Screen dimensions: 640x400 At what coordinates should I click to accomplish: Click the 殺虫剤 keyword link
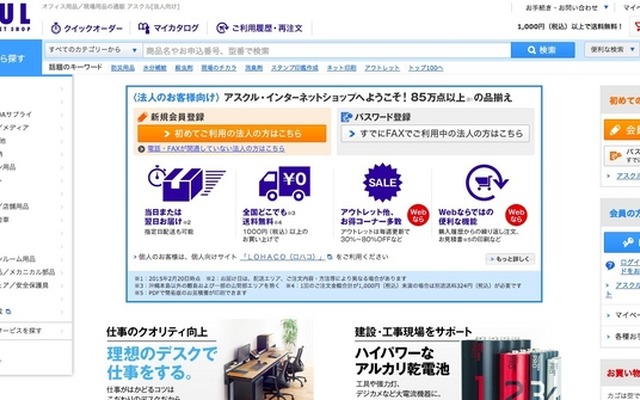(x=184, y=68)
